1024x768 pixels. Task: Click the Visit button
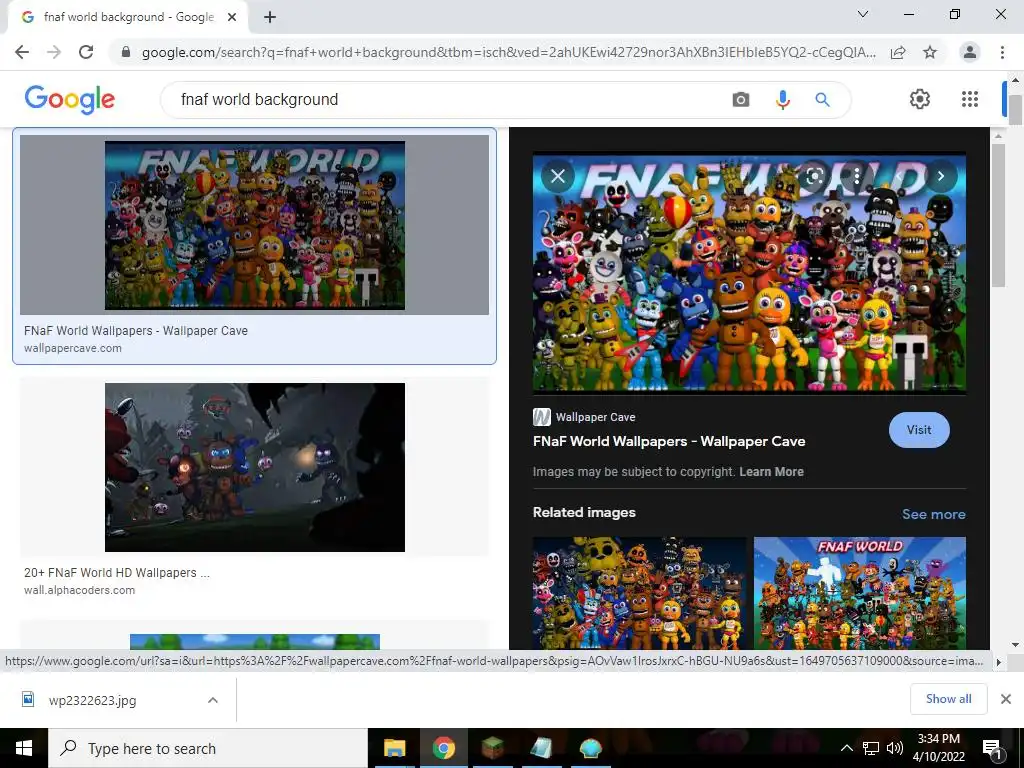click(919, 430)
